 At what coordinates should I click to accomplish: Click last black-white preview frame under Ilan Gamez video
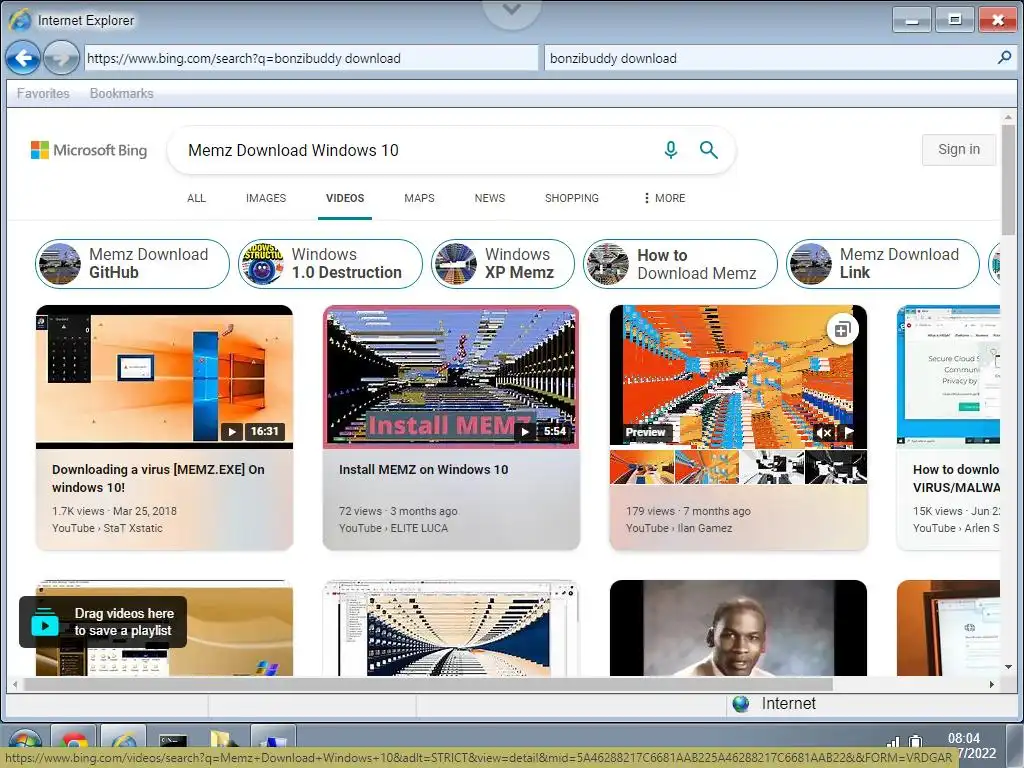coord(835,466)
